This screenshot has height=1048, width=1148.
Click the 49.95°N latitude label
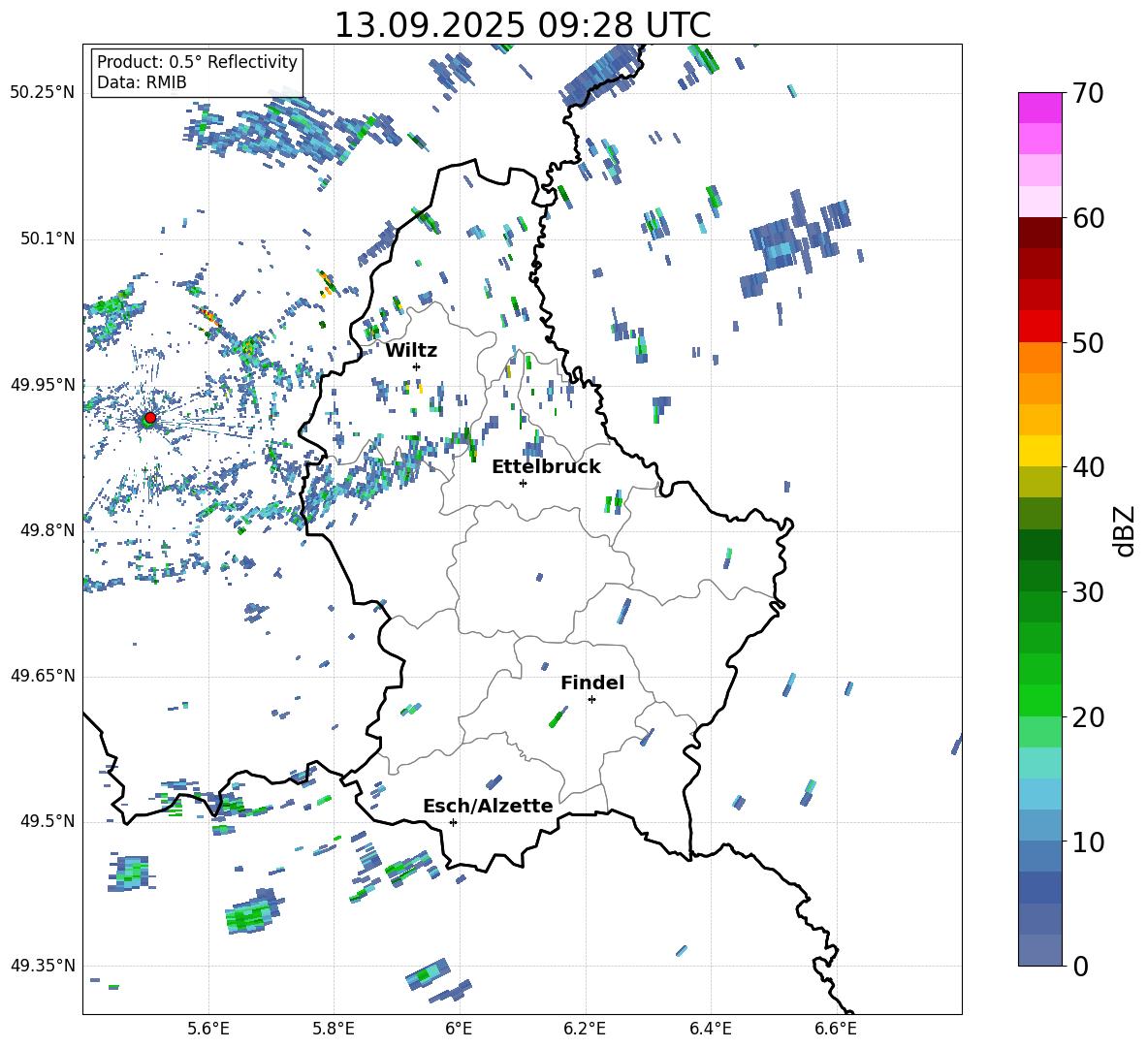tap(42, 384)
